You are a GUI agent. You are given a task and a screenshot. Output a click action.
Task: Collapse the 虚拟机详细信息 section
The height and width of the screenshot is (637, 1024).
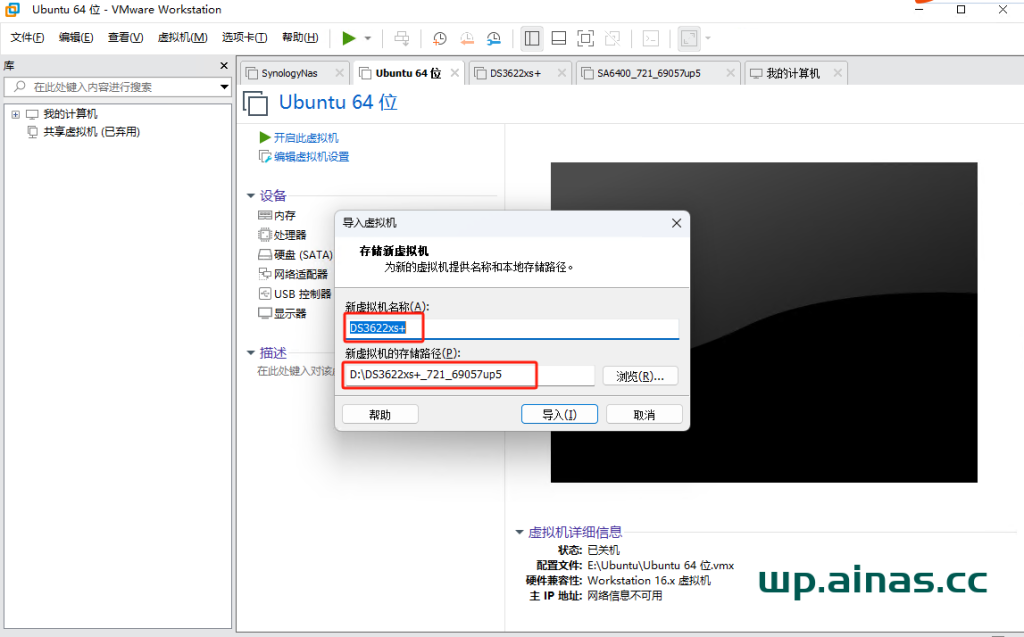click(x=519, y=532)
